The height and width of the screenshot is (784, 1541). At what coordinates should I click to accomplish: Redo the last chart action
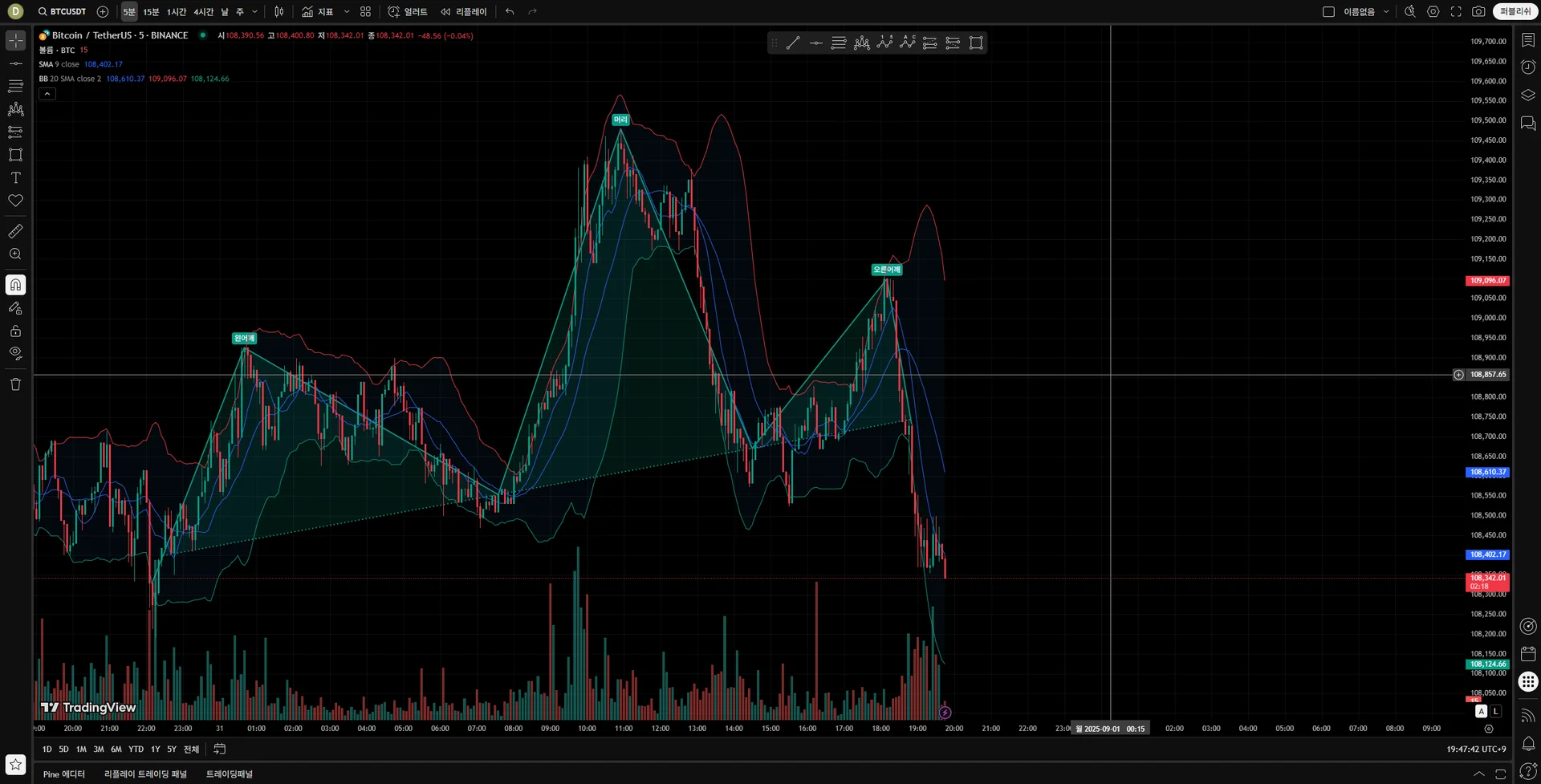(x=533, y=12)
